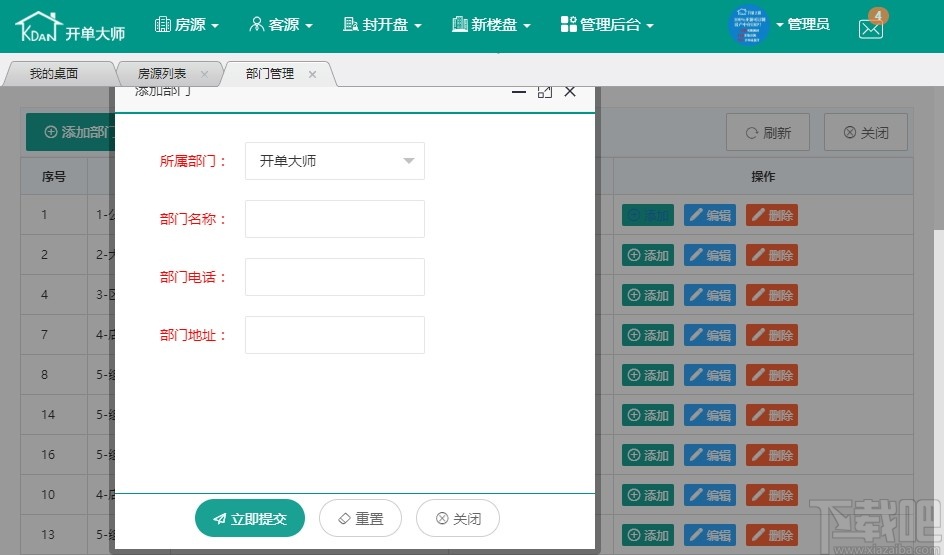
Task: Switch to the 我的桌面 tab
Action: [x=54, y=74]
